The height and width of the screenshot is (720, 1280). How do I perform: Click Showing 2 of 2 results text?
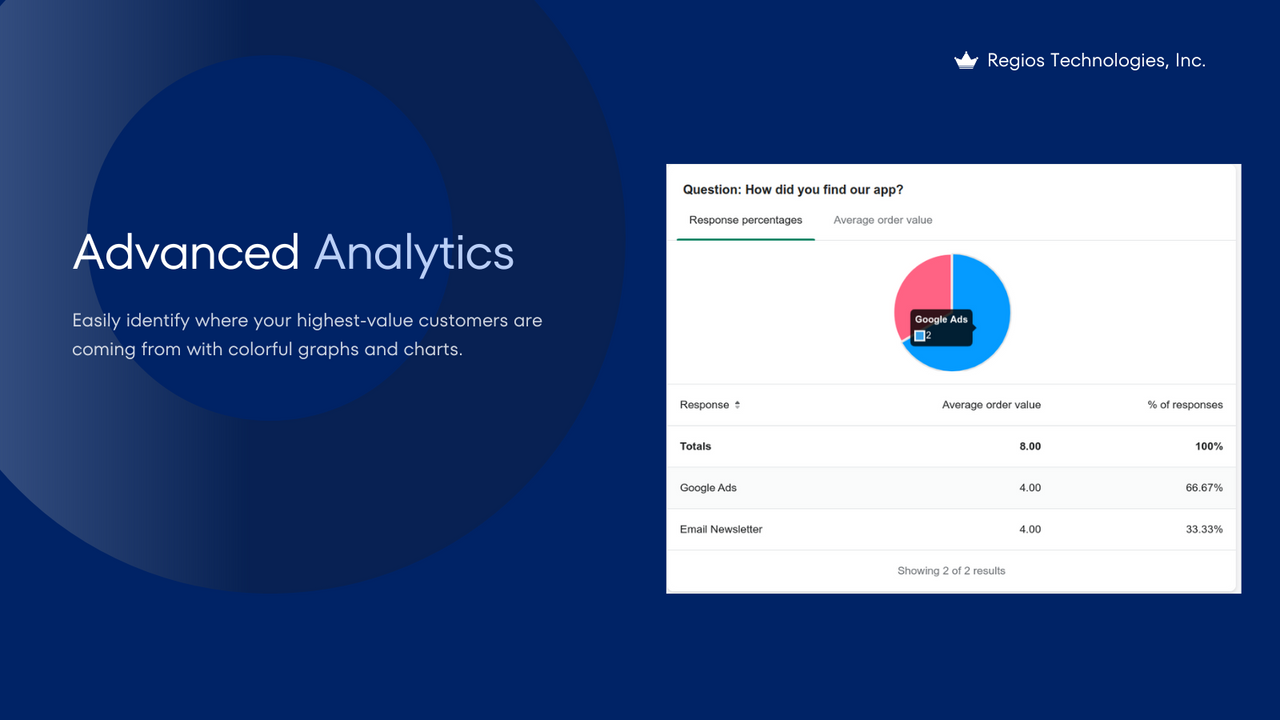click(x=951, y=570)
